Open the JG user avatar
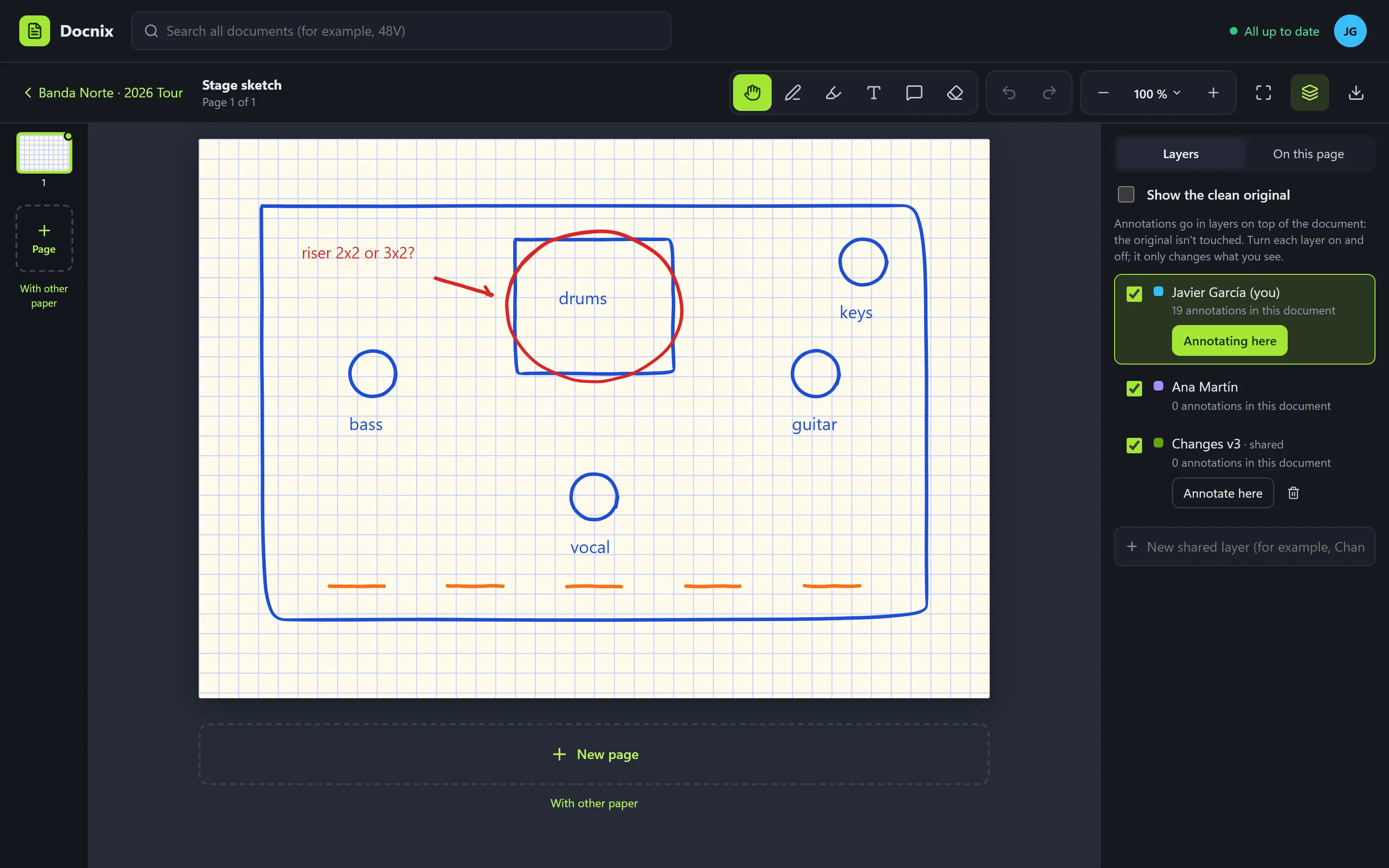The height and width of the screenshot is (868, 1389). point(1350,31)
